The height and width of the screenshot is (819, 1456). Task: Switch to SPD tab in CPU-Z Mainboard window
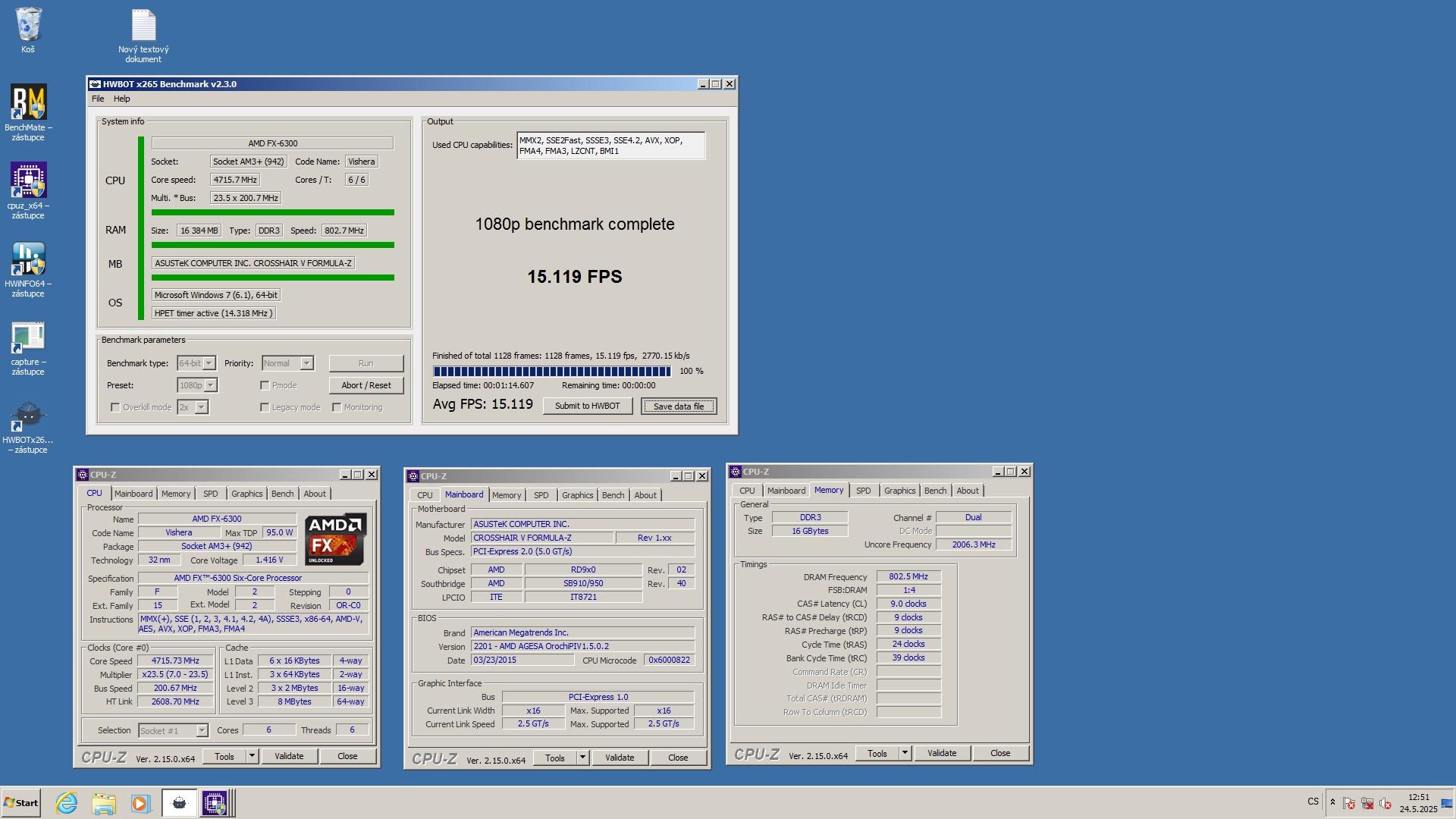(x=541, y=495)
